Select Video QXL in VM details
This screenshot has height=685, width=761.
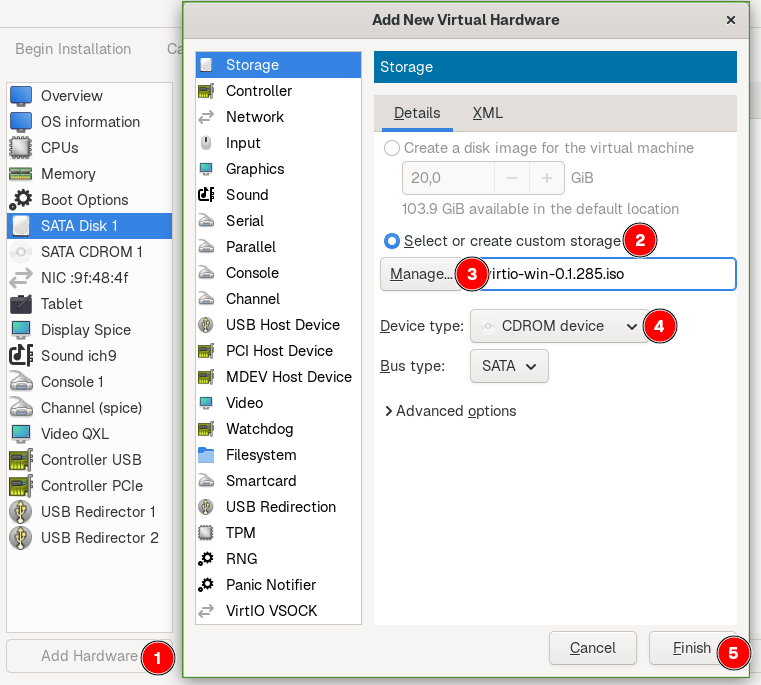coord(90,434)
